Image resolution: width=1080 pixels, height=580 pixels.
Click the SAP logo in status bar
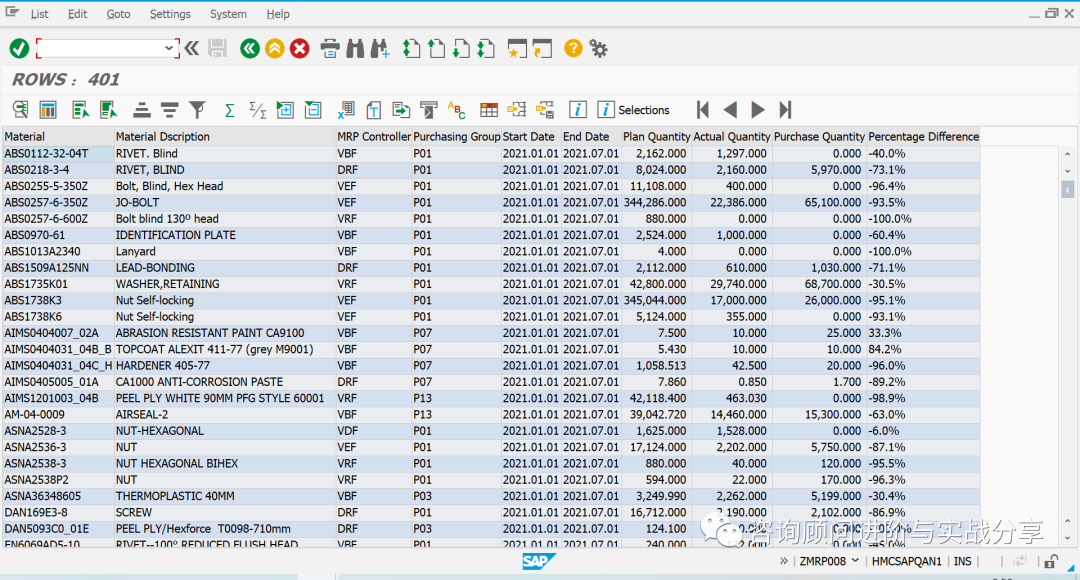538,561
